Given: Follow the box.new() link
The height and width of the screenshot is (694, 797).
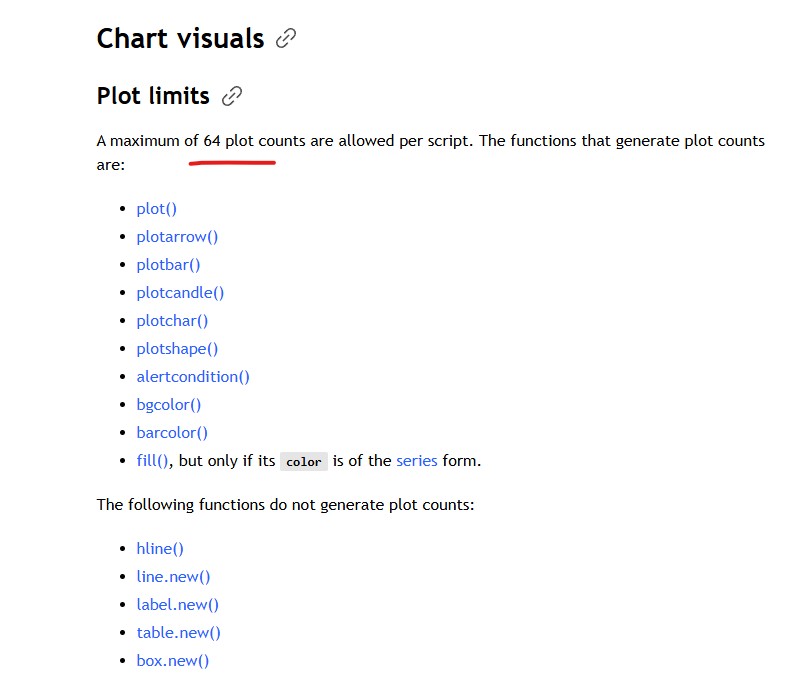Looking at the screenshot, I should (172, 661).
